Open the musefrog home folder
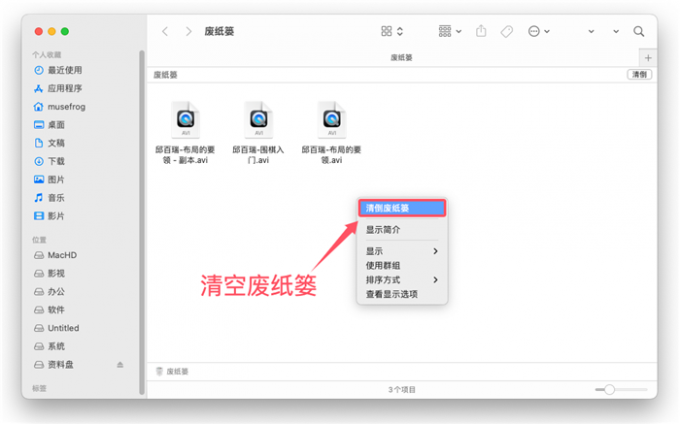Image resolution: width=680 pixels, height=424 pixels. tap(66, 107)
